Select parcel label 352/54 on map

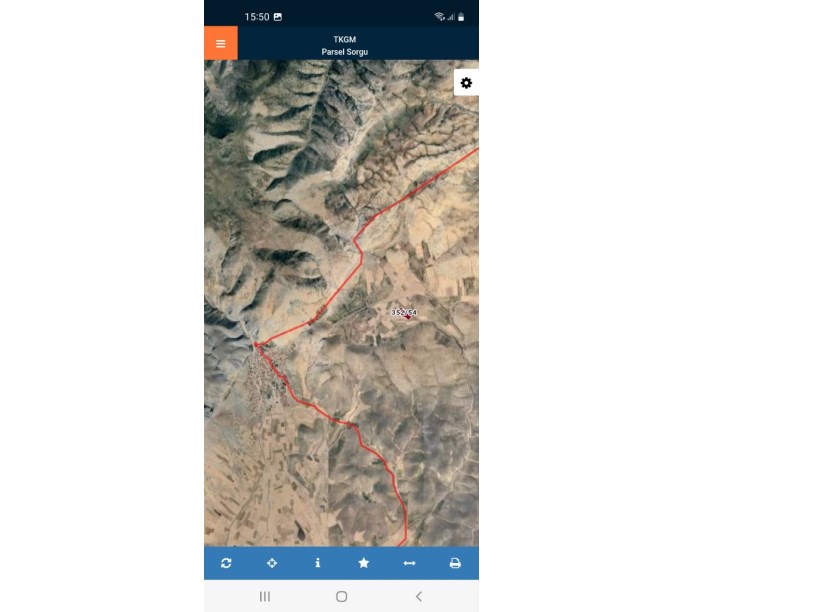[x=404, y=313]
